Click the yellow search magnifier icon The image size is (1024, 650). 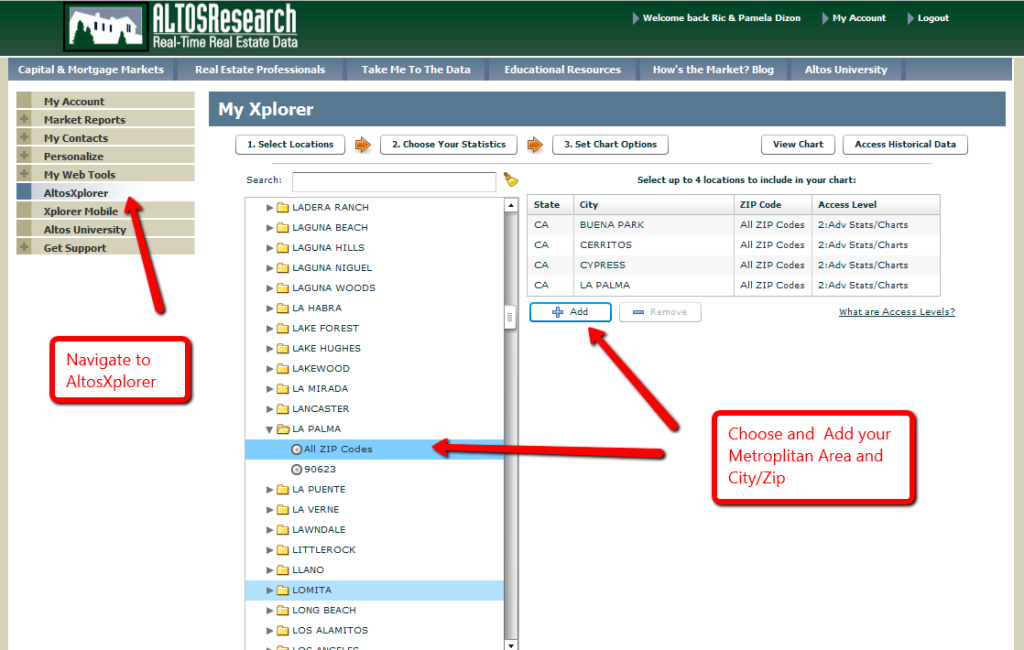[511, 180]
